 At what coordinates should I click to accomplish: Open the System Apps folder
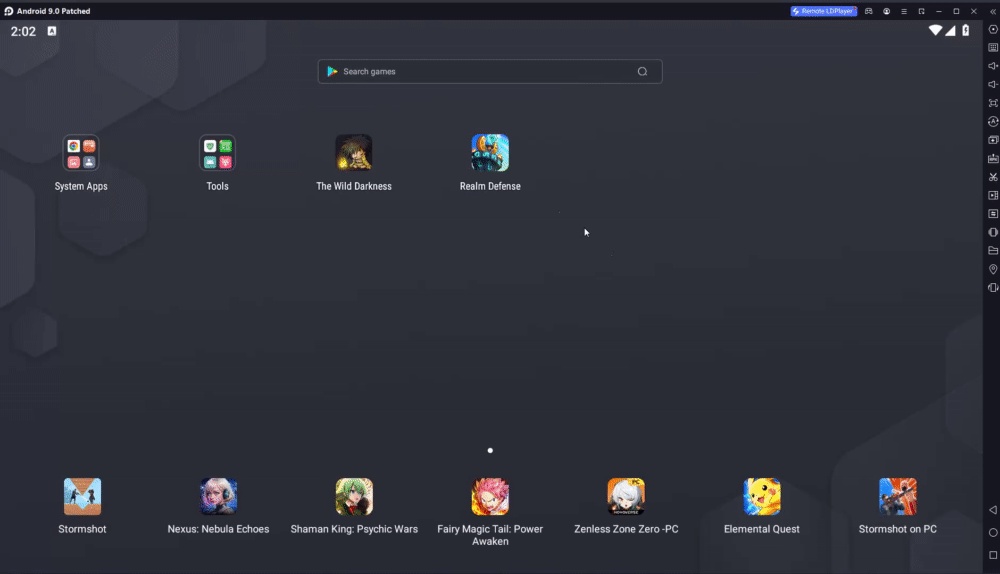81,153
